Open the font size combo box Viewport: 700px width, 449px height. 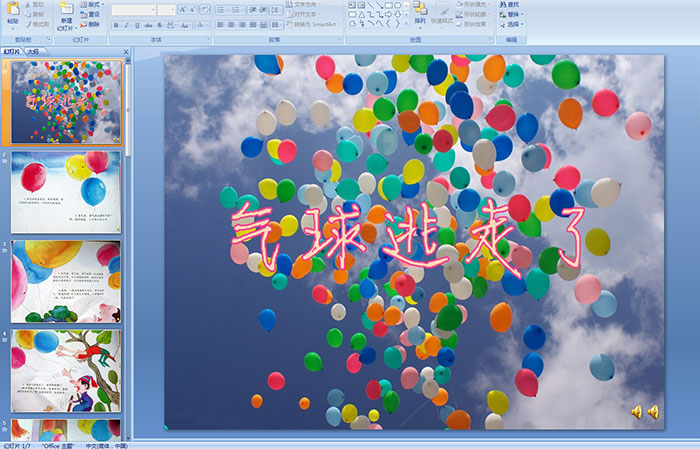(x=166, y=10)
